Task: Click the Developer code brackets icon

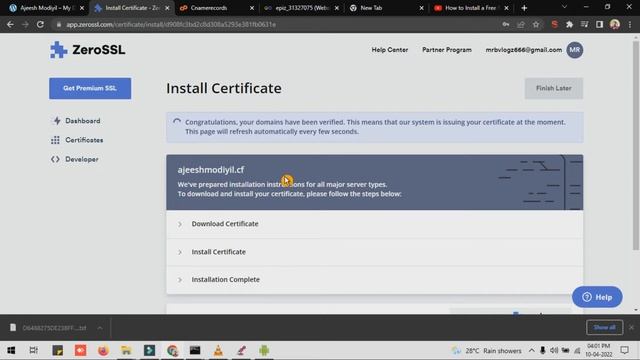Action: click(x=55, y=159)
